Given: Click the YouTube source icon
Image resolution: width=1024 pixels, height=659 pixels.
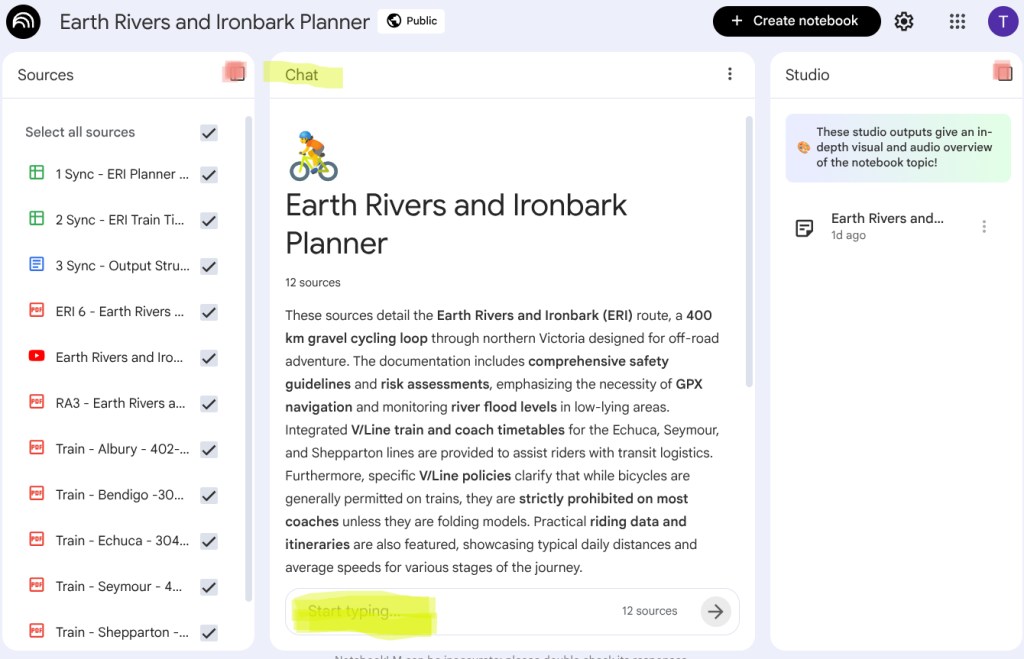Looking at the screenshot, I should pos(37,357).
